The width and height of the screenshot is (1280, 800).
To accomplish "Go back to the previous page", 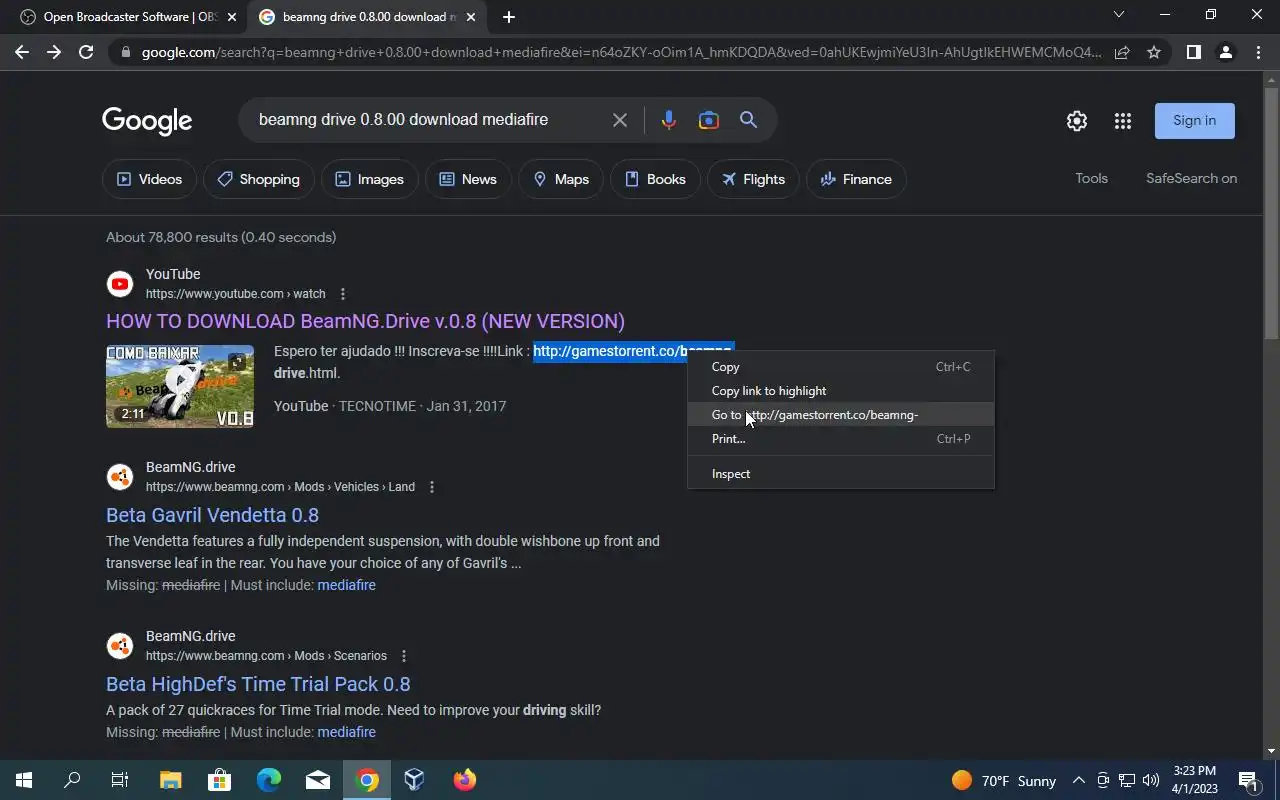I will 22,52.
